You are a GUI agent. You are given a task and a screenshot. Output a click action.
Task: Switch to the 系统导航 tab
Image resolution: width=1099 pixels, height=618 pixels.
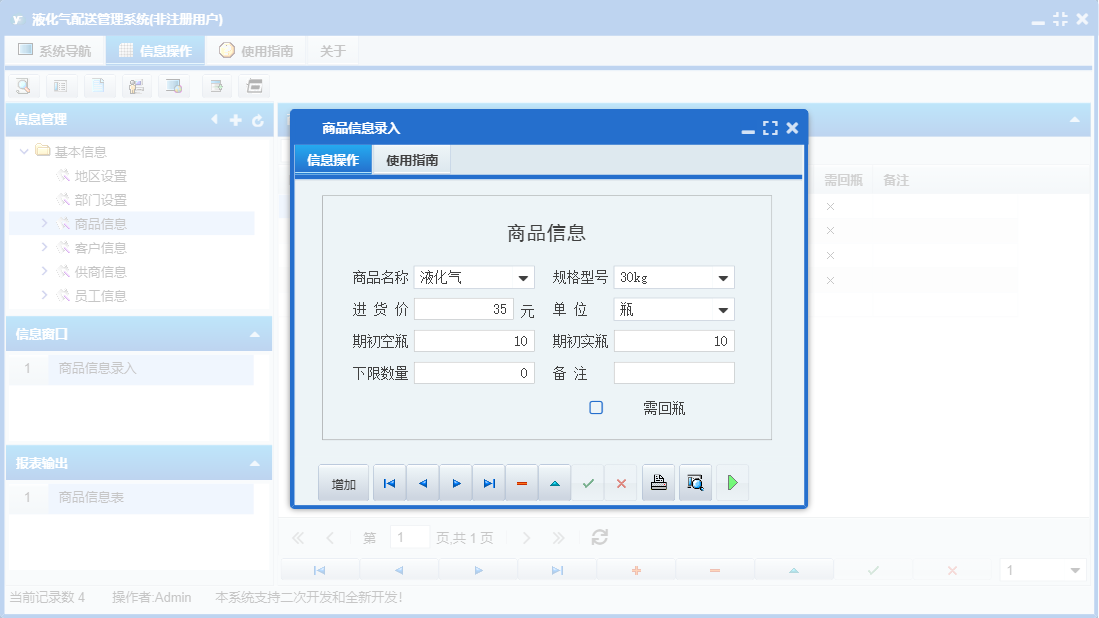(55, 49)
